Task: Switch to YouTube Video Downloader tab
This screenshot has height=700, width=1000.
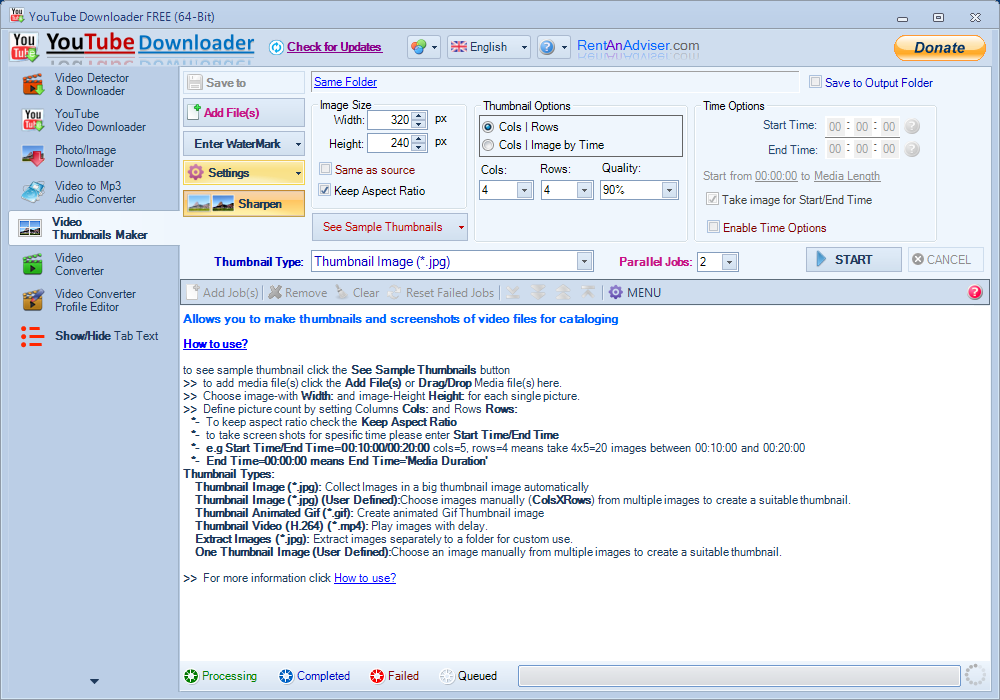Action: coord(94,120)
